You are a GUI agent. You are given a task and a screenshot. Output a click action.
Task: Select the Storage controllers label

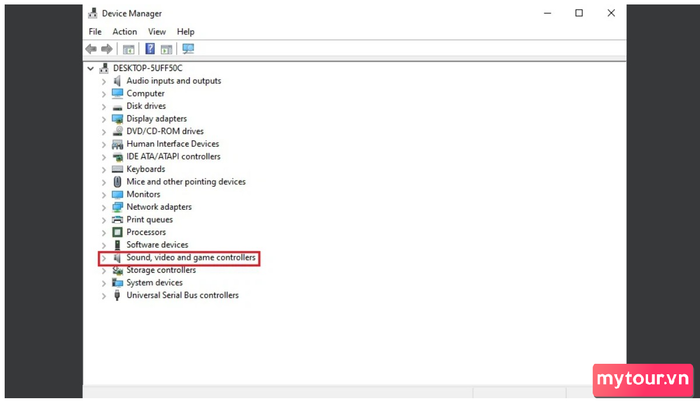(x=161, y=270)
